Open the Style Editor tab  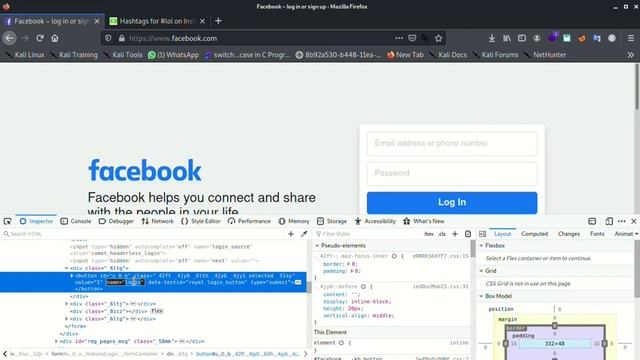pyautogui.click(x=201, y=221)
